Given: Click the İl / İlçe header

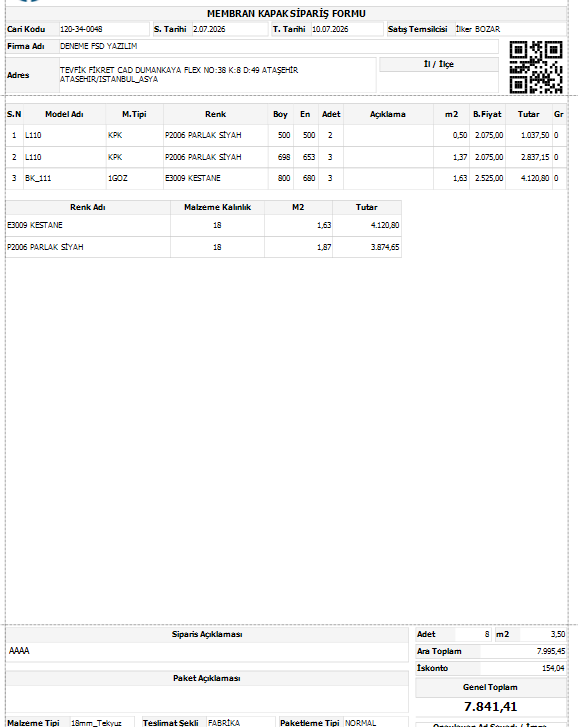Looking at the screenshot, I should click(x=438, y=64).
